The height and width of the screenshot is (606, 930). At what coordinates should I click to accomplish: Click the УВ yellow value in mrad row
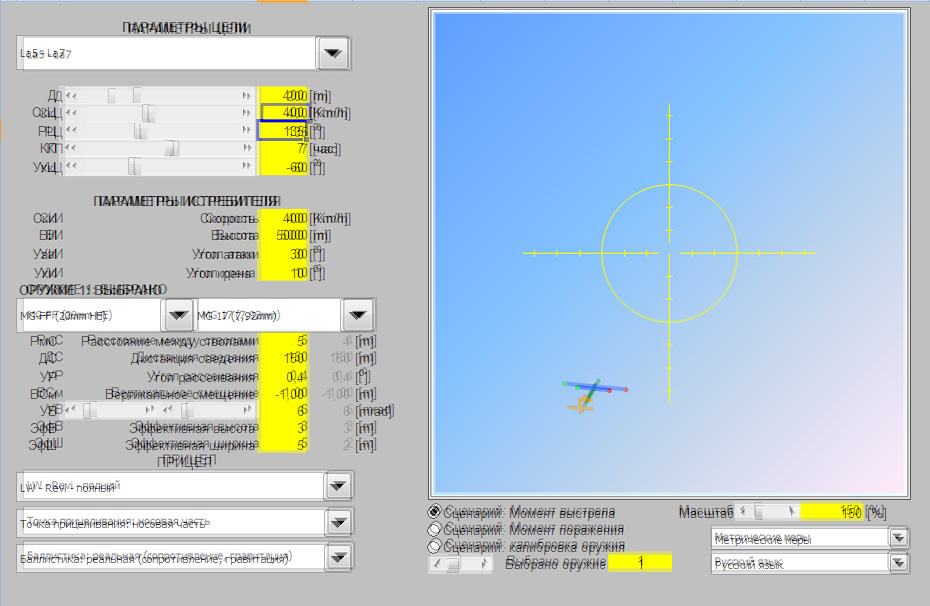284,410
